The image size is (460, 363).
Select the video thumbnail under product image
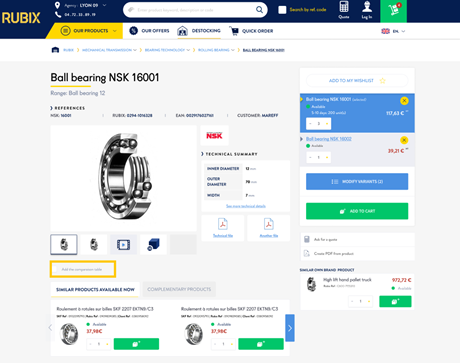coord(123,245)
